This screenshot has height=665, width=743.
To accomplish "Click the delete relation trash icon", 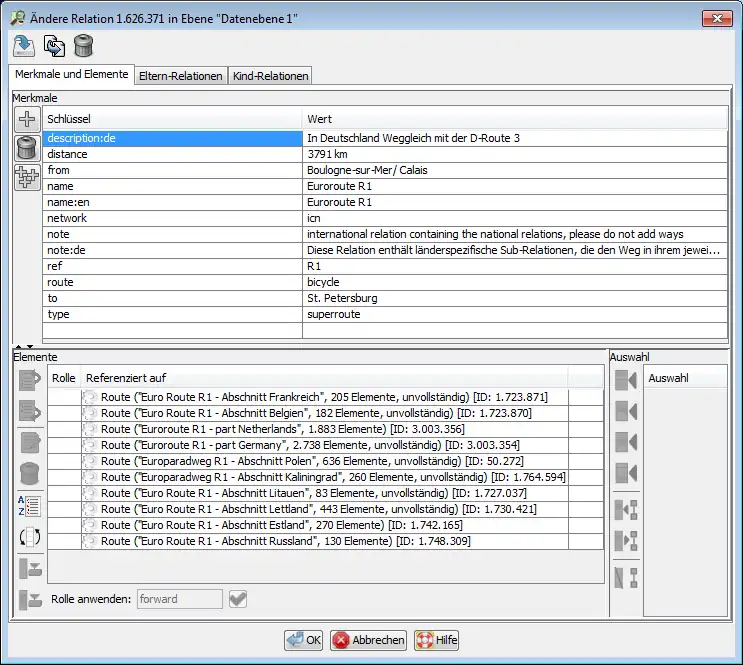I will [84, 46].
